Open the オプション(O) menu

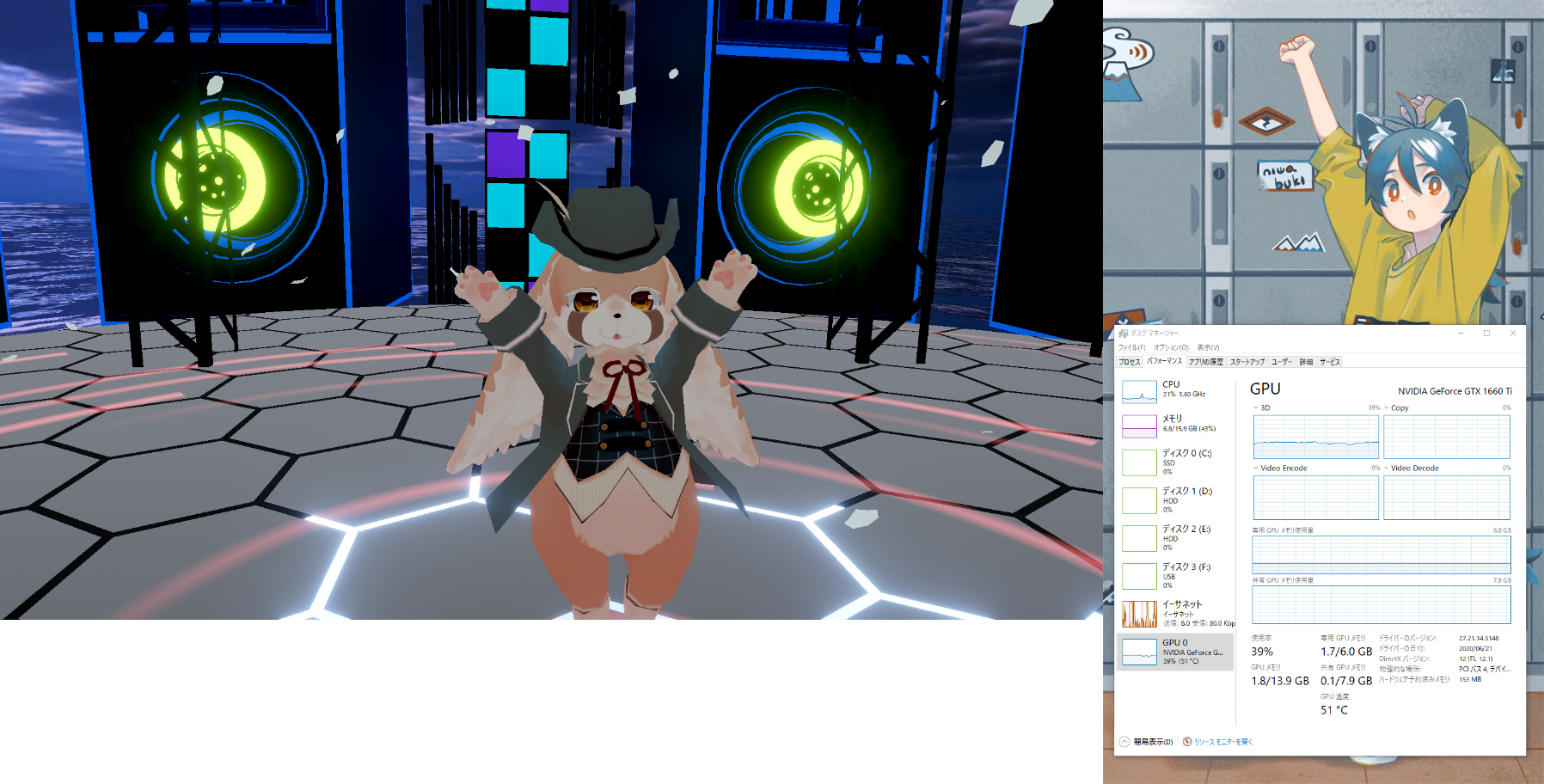click(x=1171, y=347)
